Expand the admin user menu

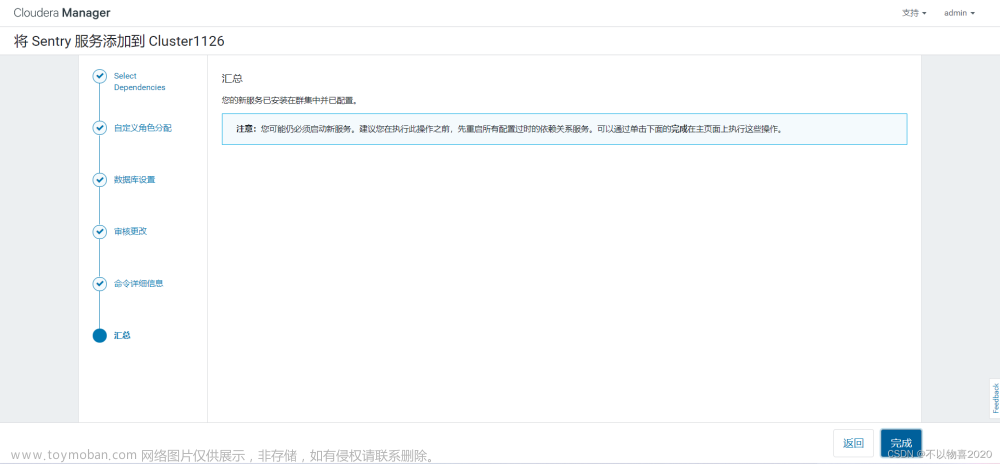(x=959, y=13)
